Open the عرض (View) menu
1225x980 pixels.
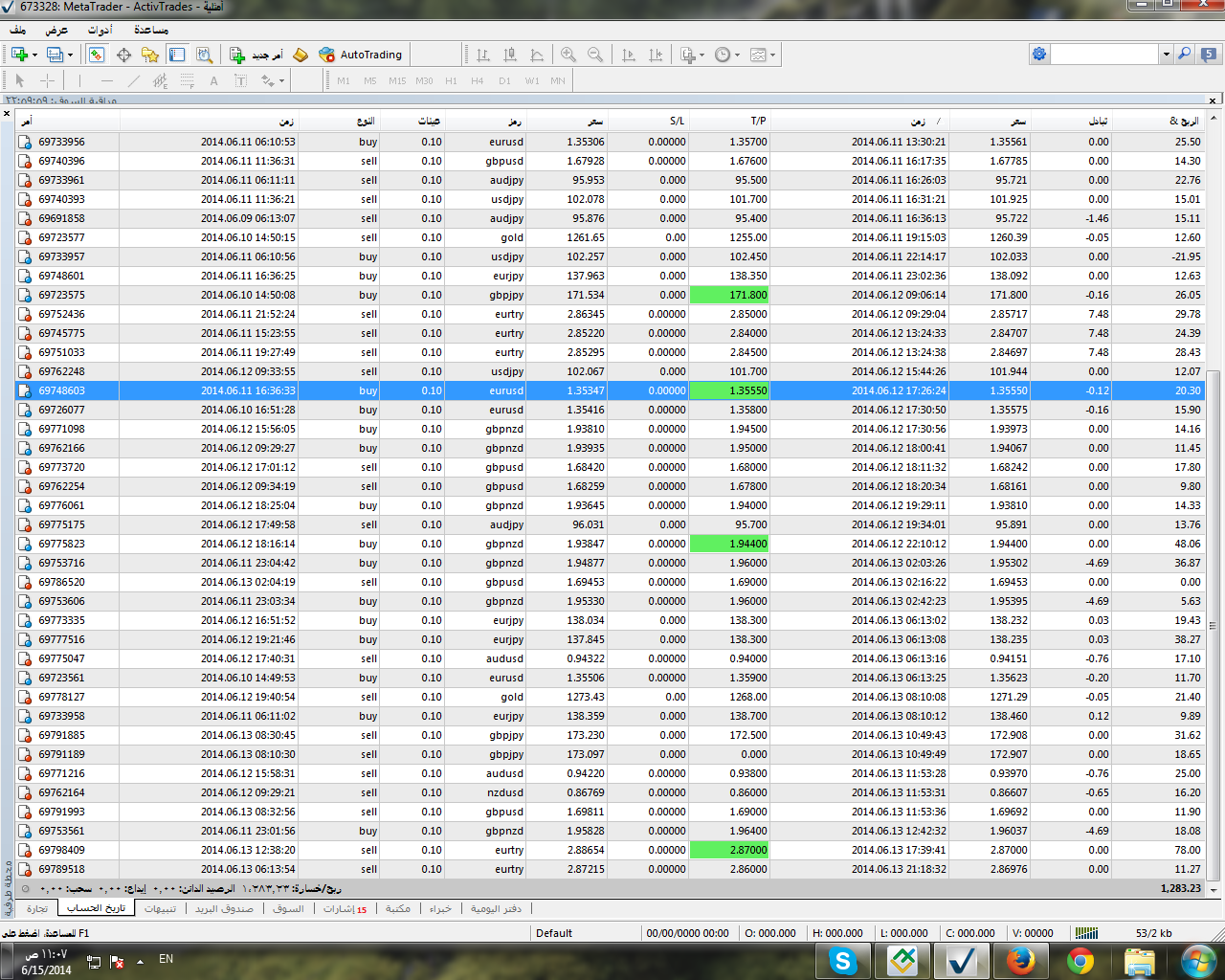(56, 30)
